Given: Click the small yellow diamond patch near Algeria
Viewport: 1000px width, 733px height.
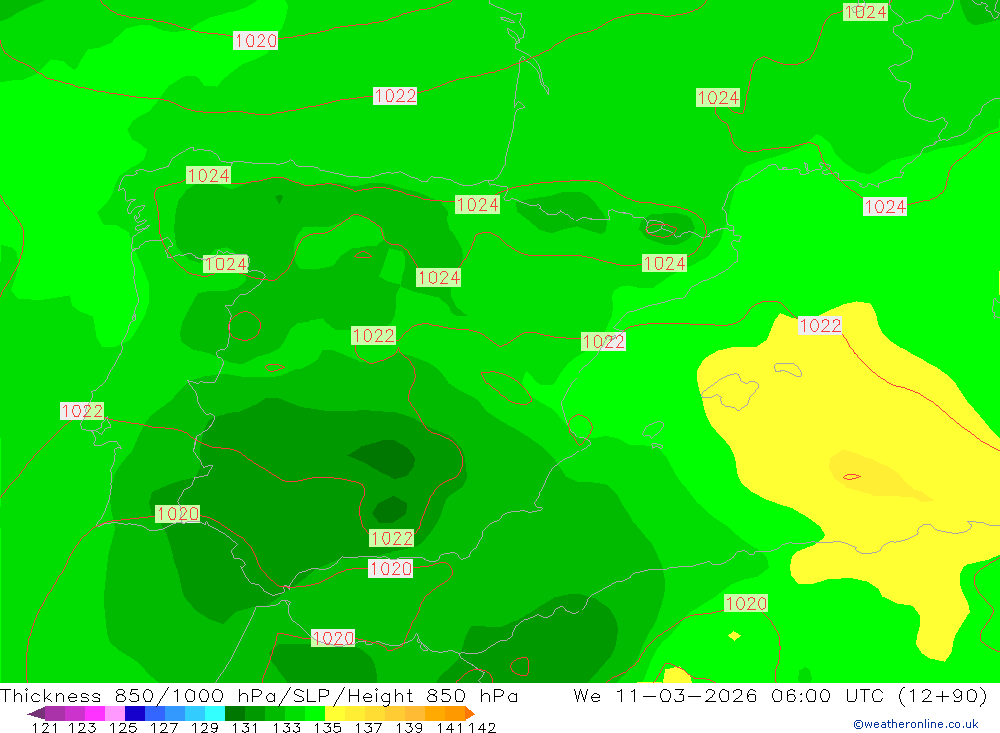Looking at the screenshot, I should [x=734, y=635].
